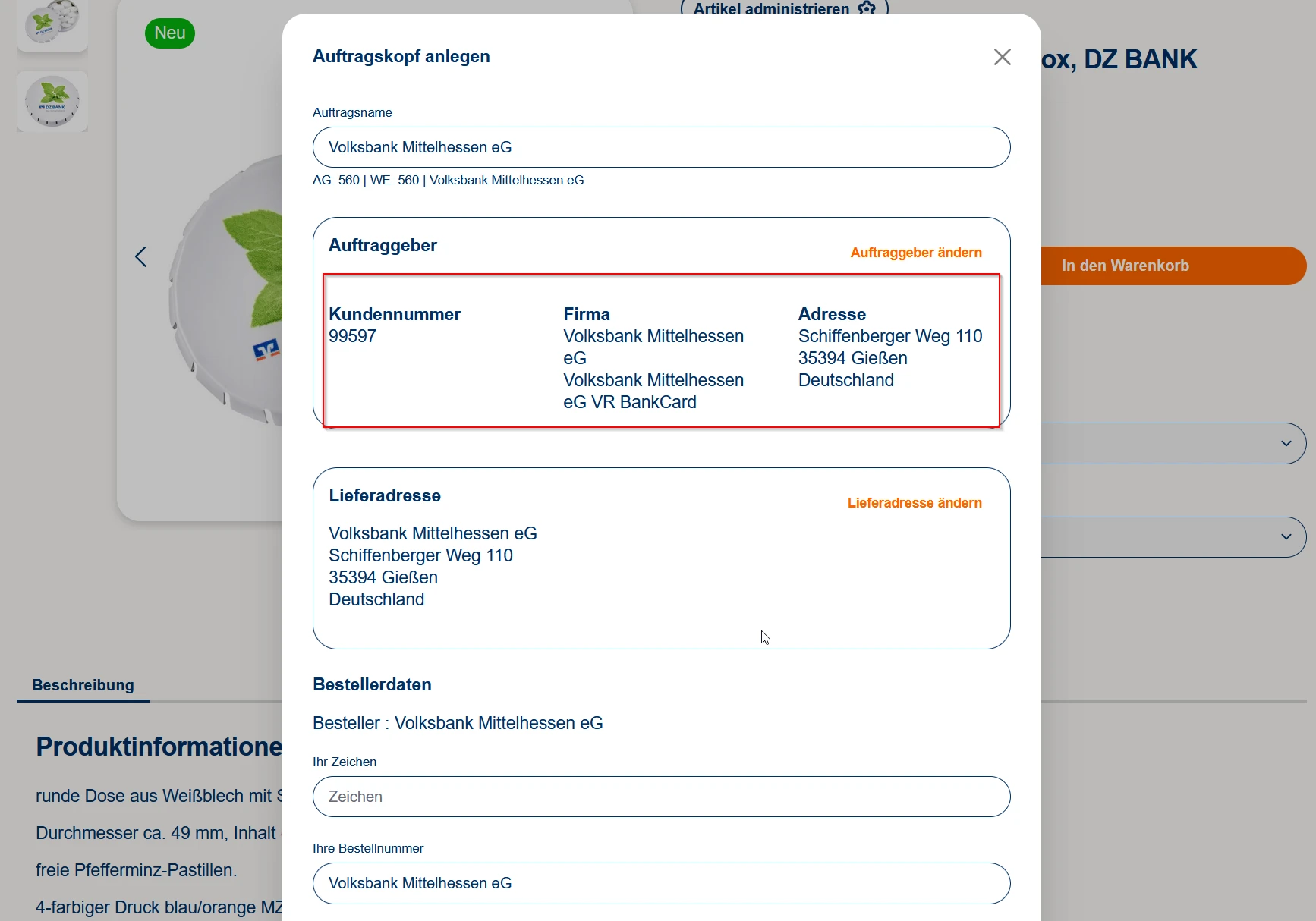
Task: Click the DZ BANK product title
Action: (x=1119, y=59)
